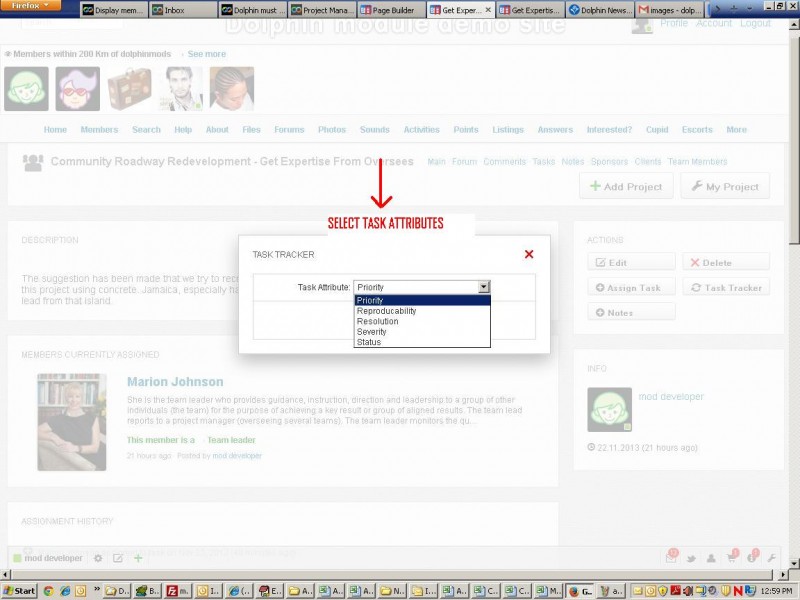
Task: Expand the taskbar quick launch chevron
Action: tap(97, 590)
